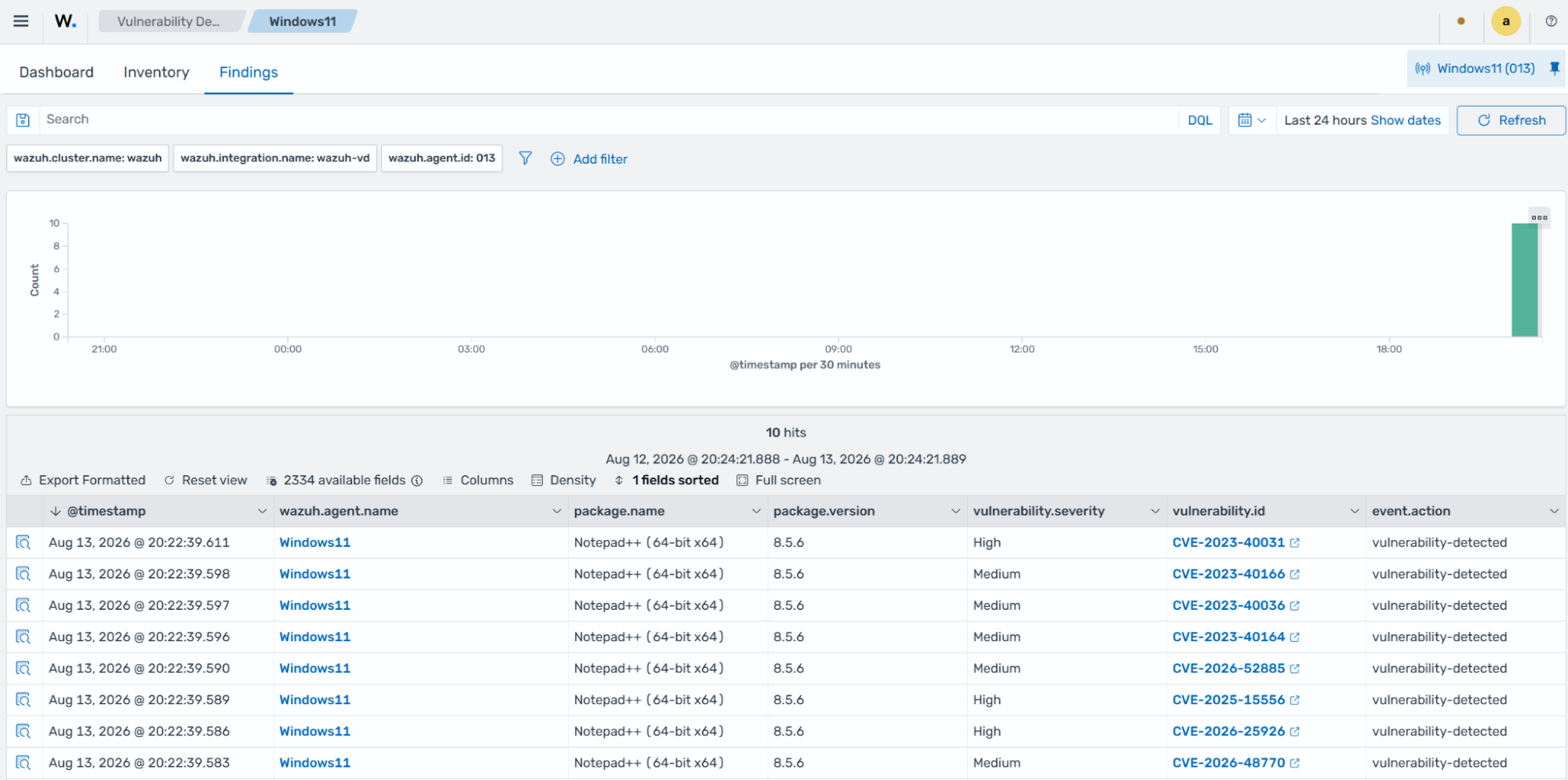This screenshot has width=1568, height=780.
Task: Click the orange notification dot icon
Action: coord(1461,21)
